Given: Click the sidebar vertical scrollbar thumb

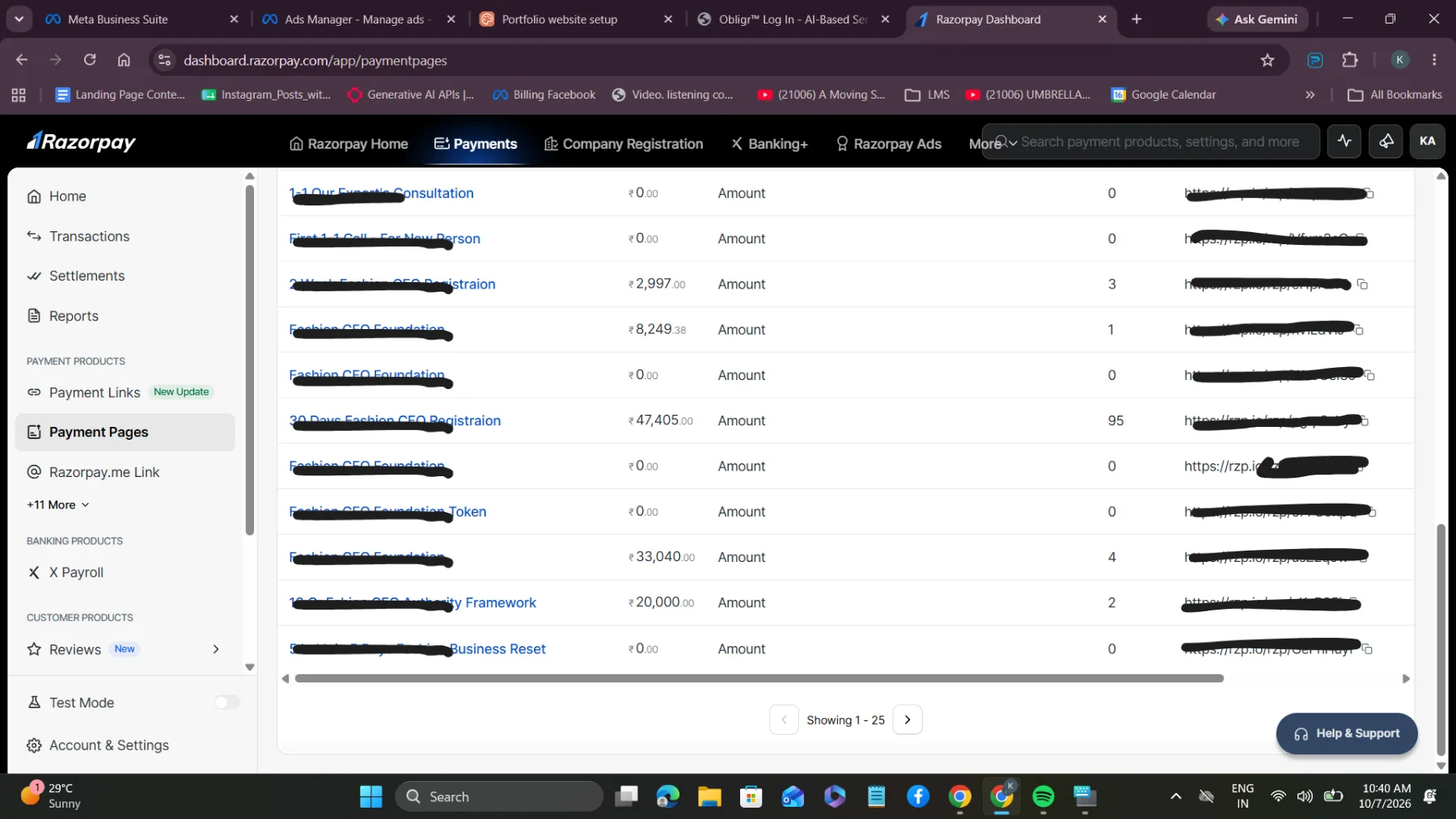Looking at the screenshot, I should click(250, 360).
